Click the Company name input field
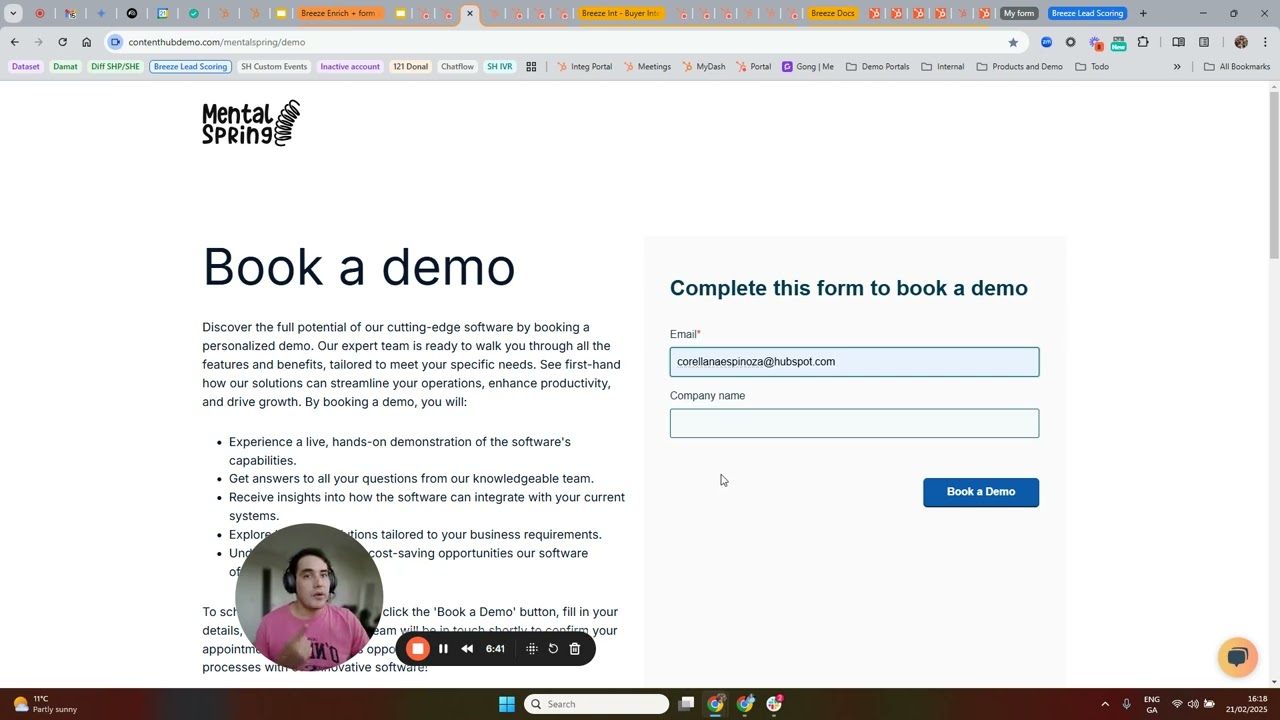 [x=854, y=423]
